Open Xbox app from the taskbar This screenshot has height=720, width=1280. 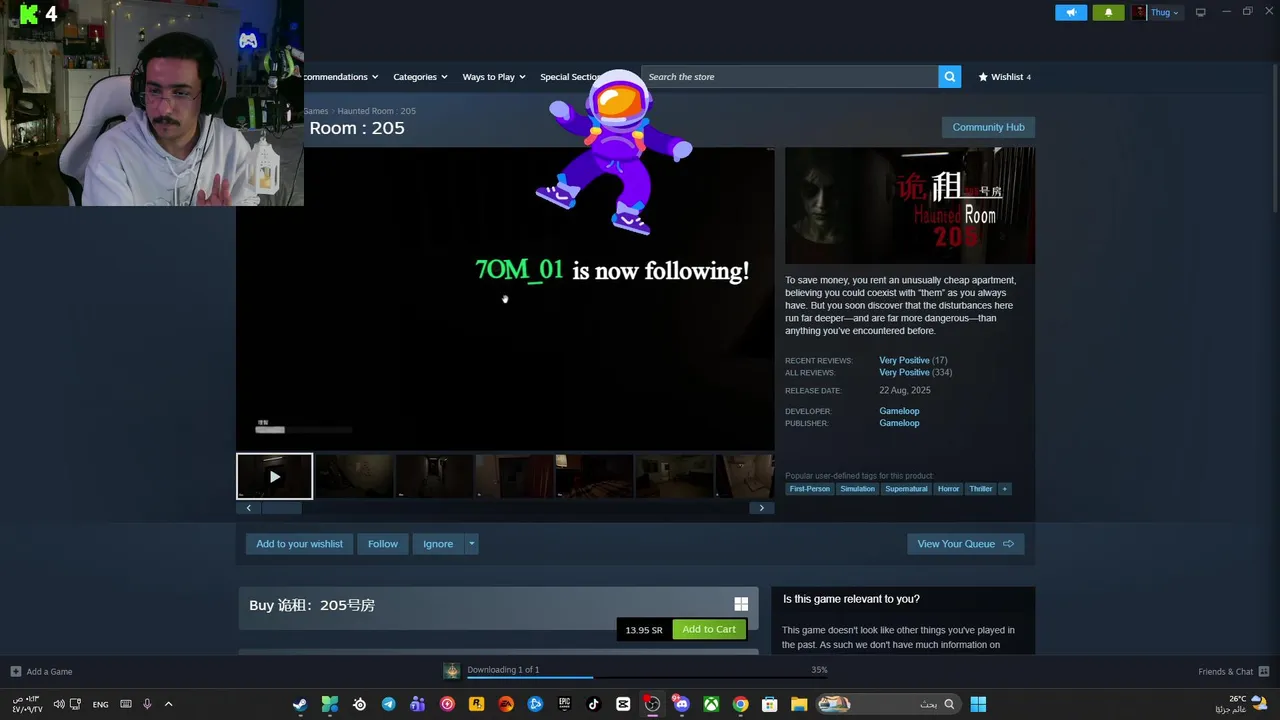(711, 704)
